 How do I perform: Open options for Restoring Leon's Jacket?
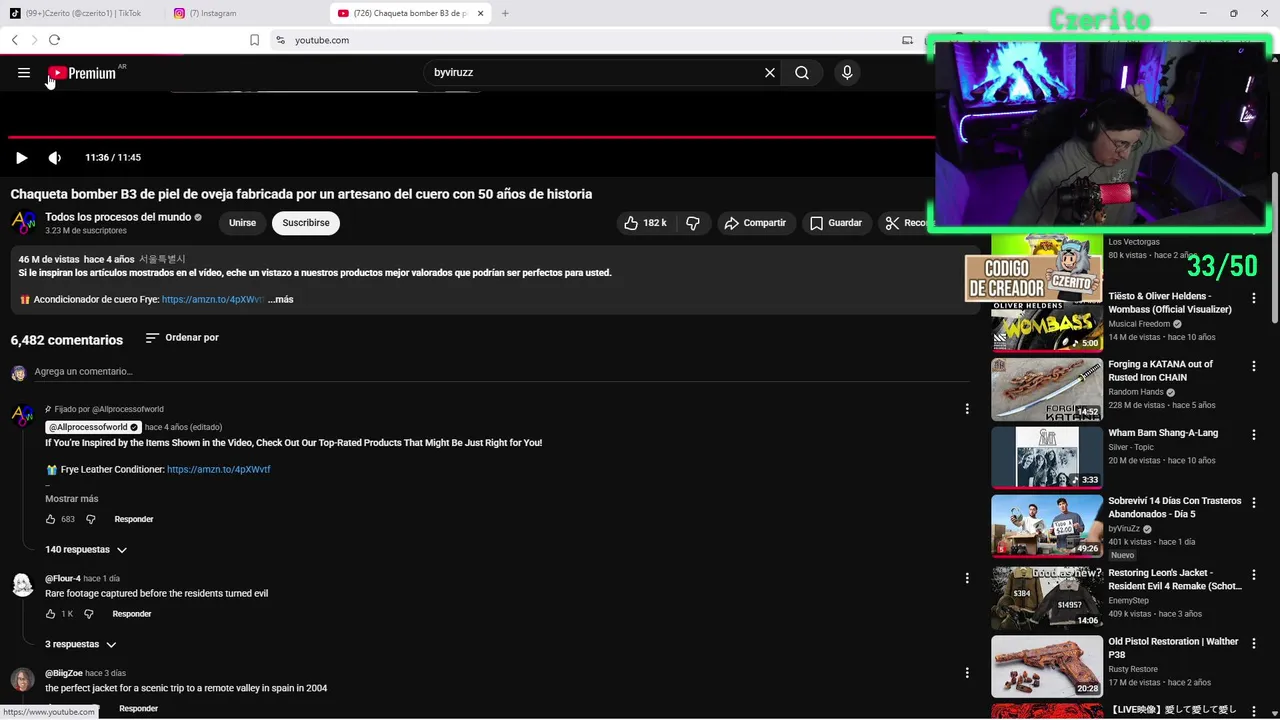[x=1253, y=574]
